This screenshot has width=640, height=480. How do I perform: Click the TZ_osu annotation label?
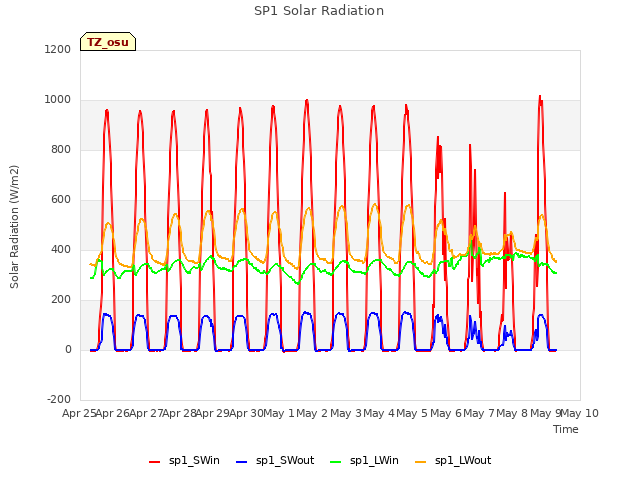[x=108, y=42]
